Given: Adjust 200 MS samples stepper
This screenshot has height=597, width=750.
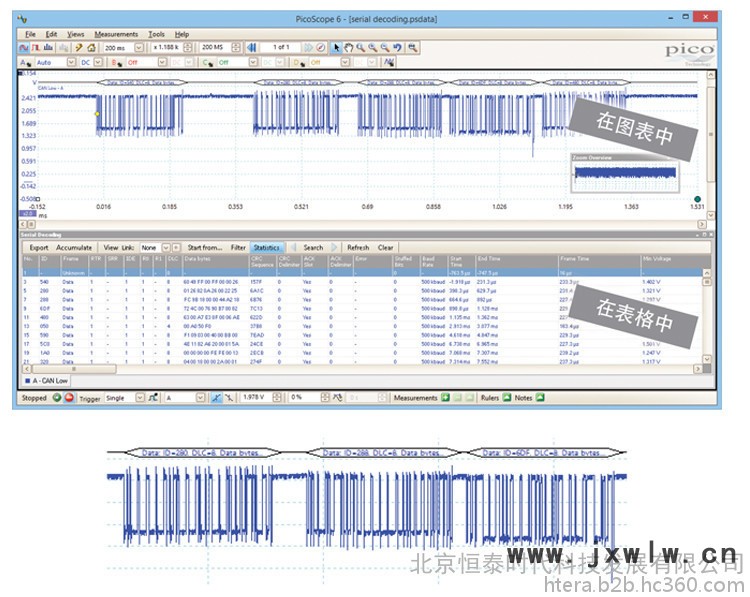Looking at the screenshot, I should pyautogui.click(x=236, y=47).
